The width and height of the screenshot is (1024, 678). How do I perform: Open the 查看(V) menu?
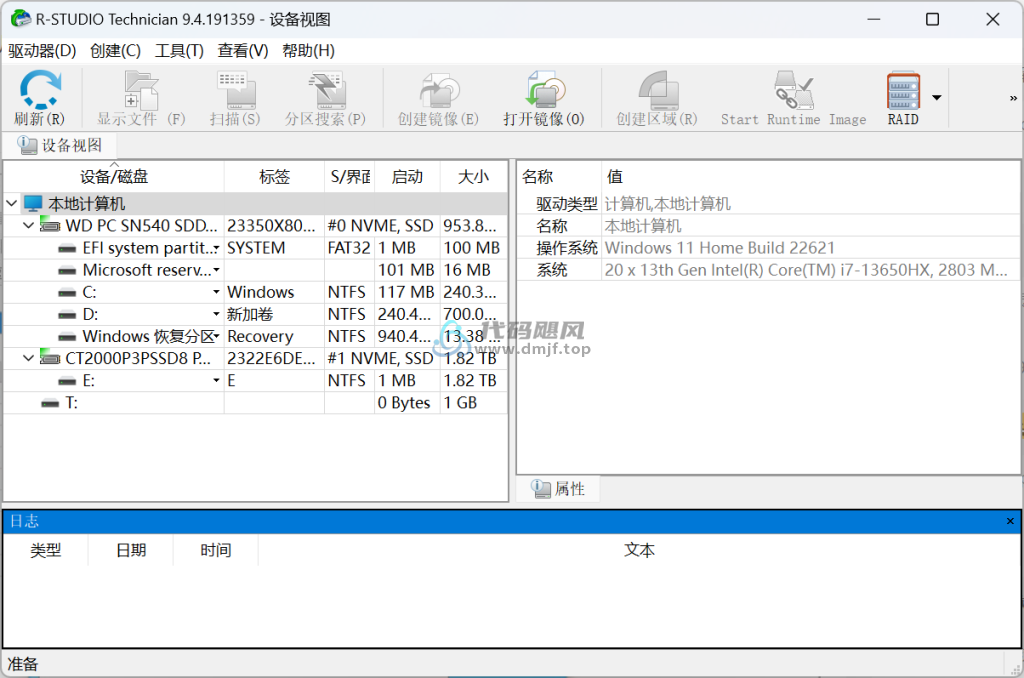click(242, 51)
